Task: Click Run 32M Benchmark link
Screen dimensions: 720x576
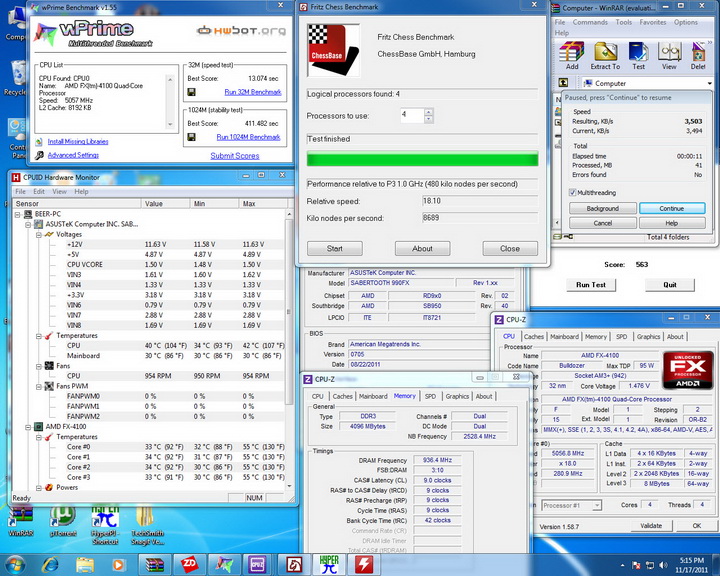Action: tap(253, 92)
